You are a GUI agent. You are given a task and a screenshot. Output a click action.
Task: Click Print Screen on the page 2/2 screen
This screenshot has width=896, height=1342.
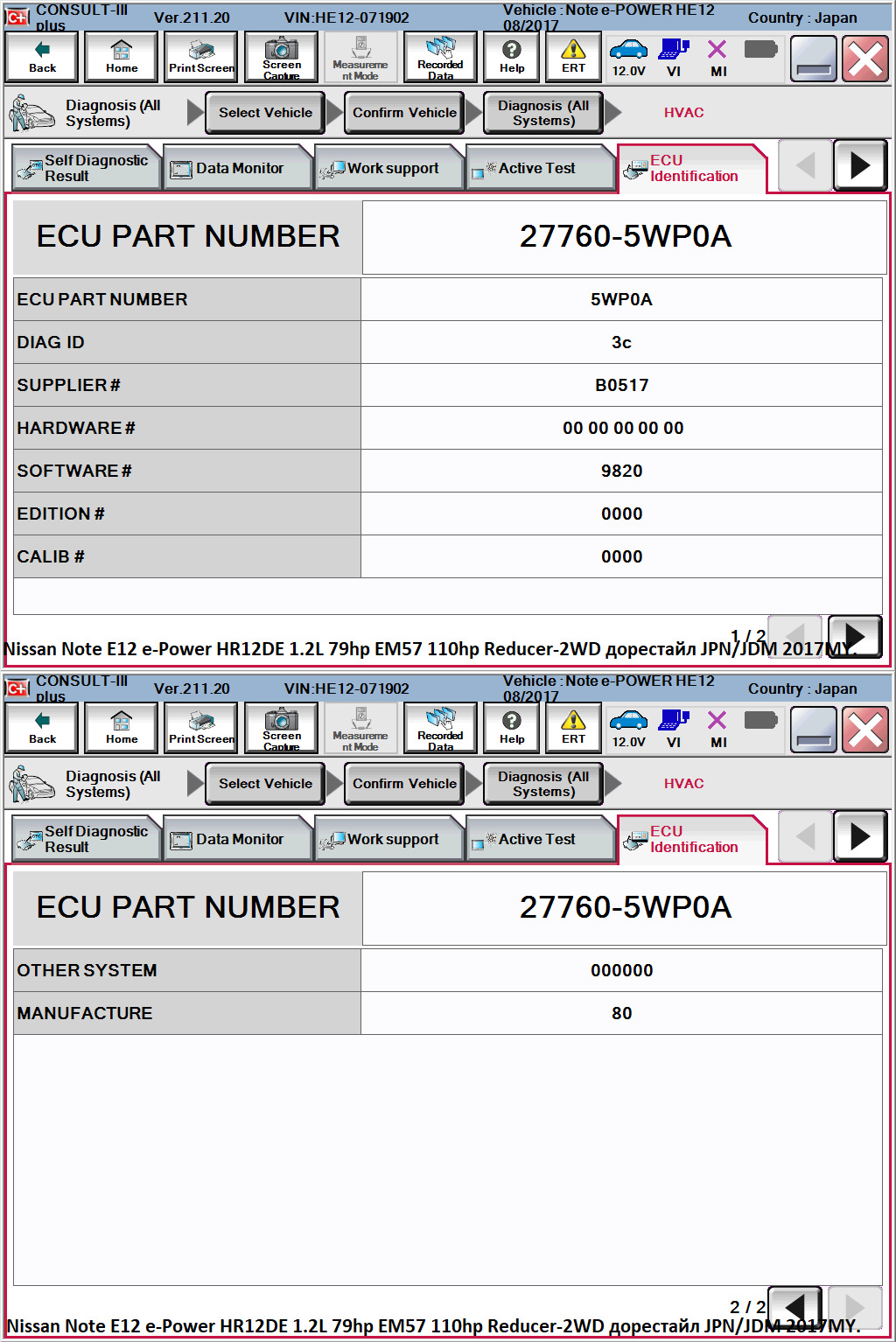pyautogui.click(x=201, y=728)
